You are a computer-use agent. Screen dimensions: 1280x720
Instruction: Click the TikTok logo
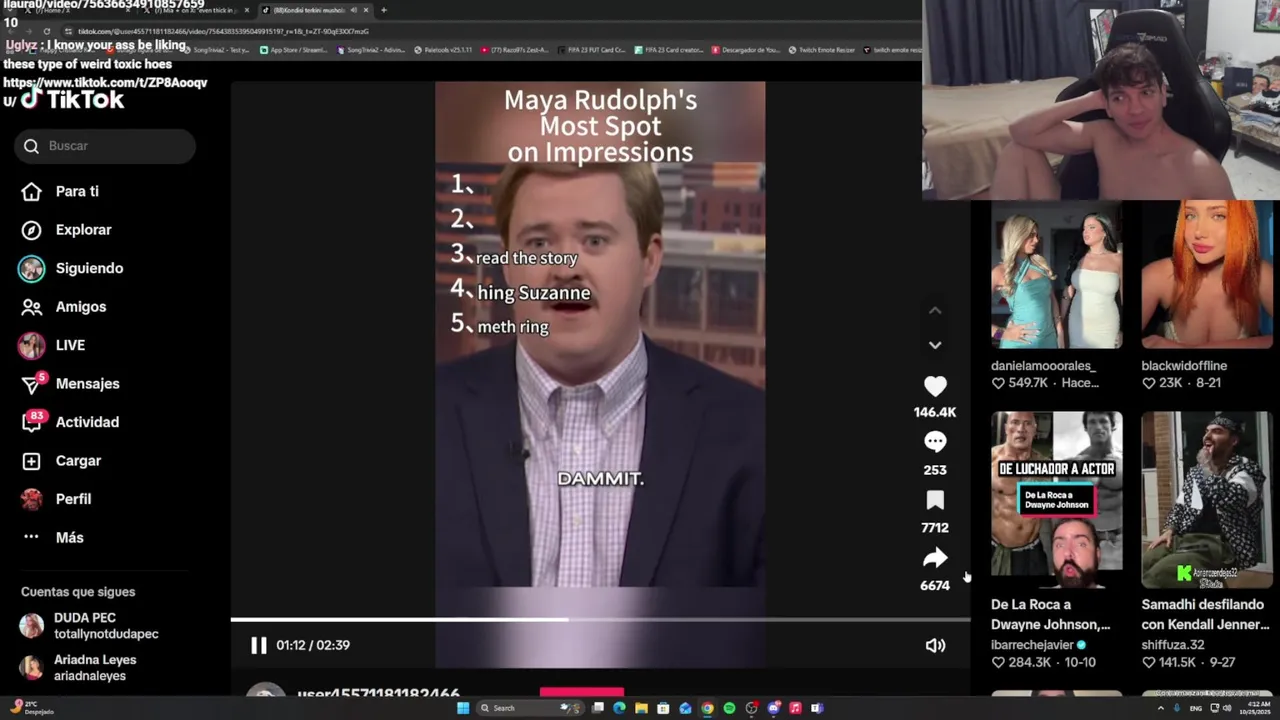(x=72, y=99)
